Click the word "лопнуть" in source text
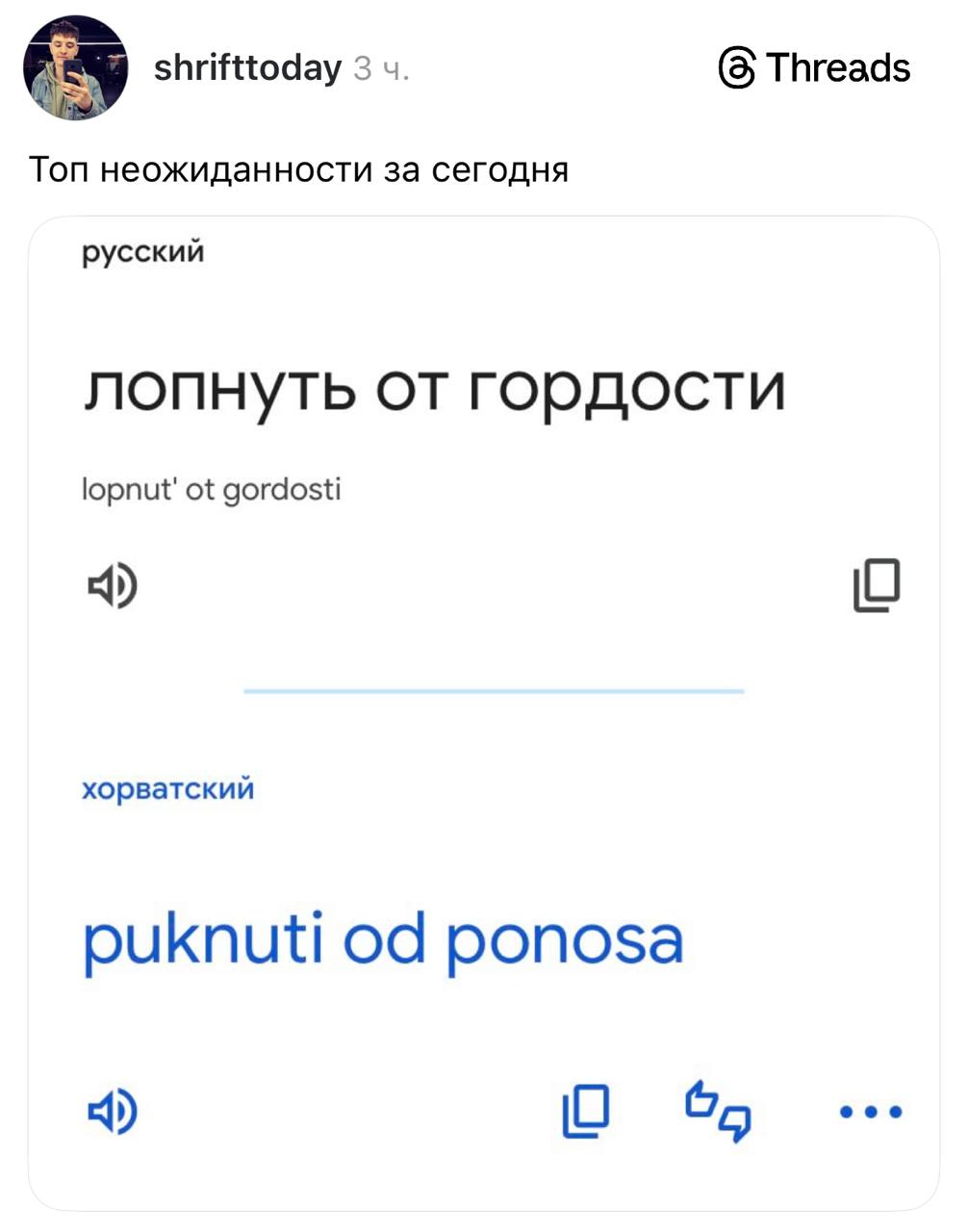The width and height of the screenshot is (968, 1232). tap(219, 391)
